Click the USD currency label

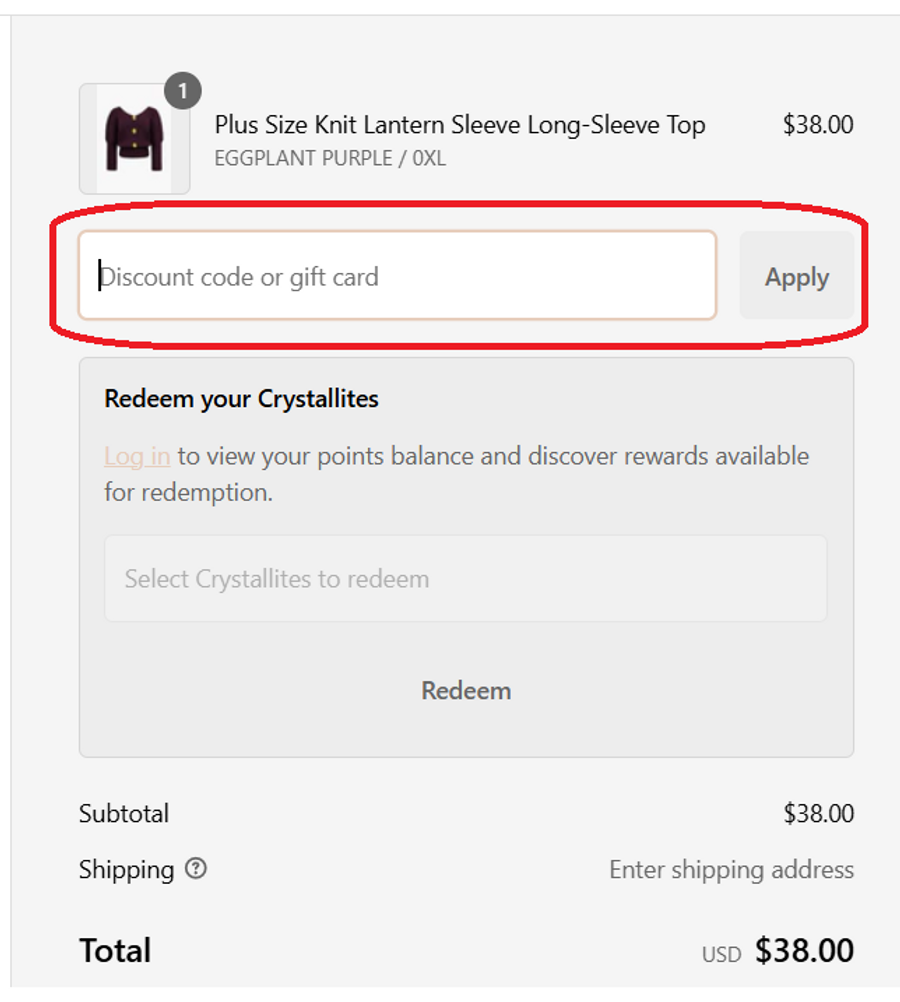pos(721,954)
